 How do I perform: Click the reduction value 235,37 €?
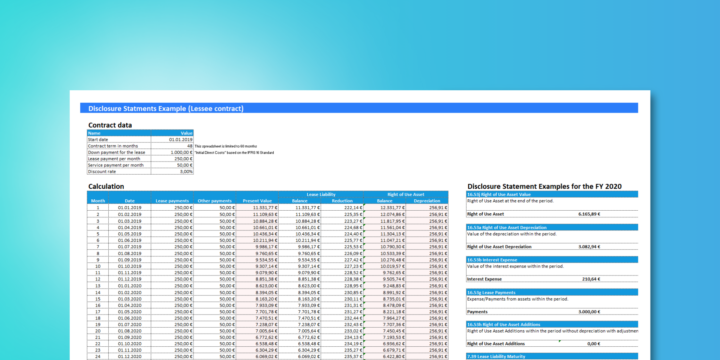click(342, 357)
